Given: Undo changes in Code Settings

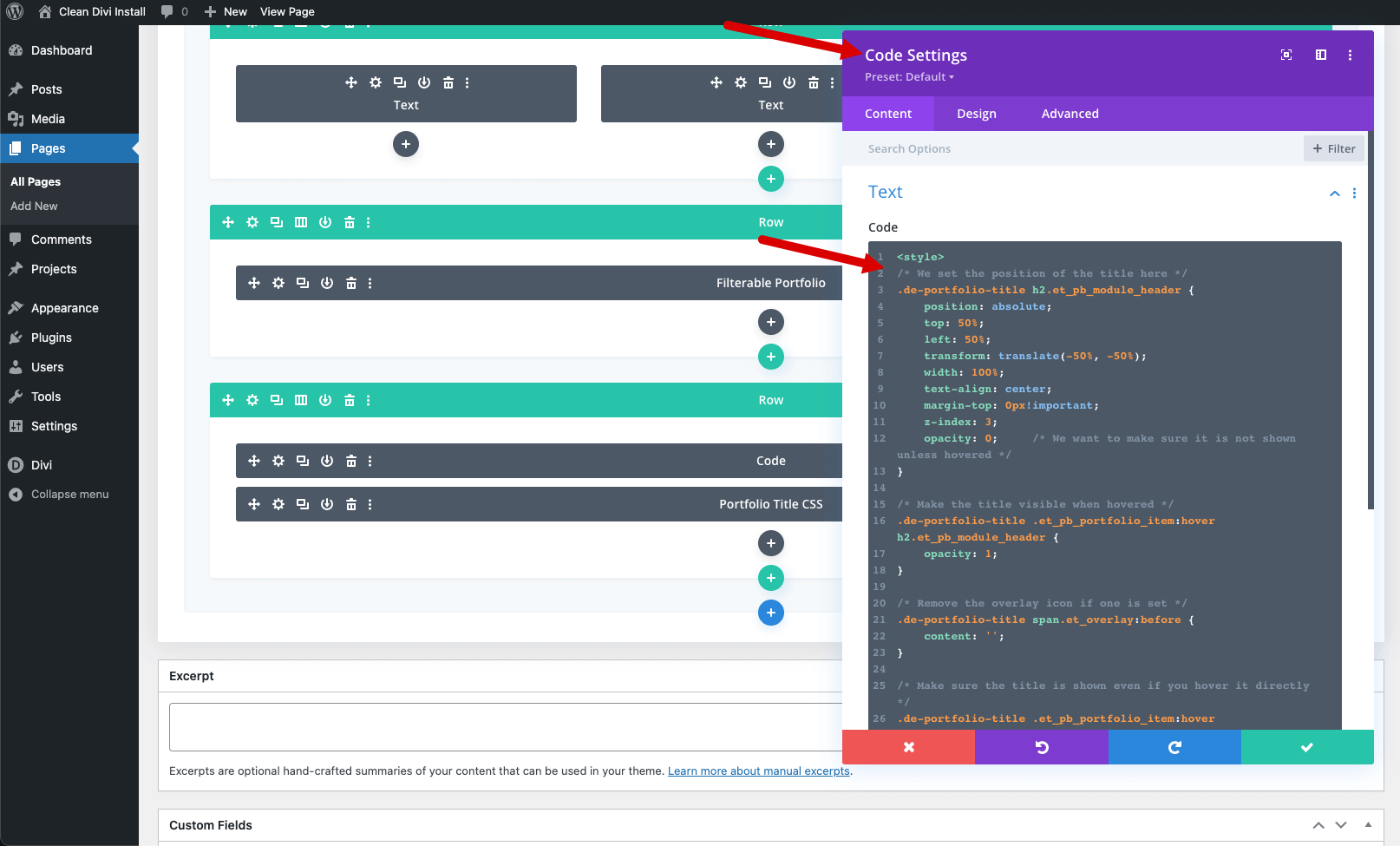Looking at the screenshot, I should tap(1042, 747).
